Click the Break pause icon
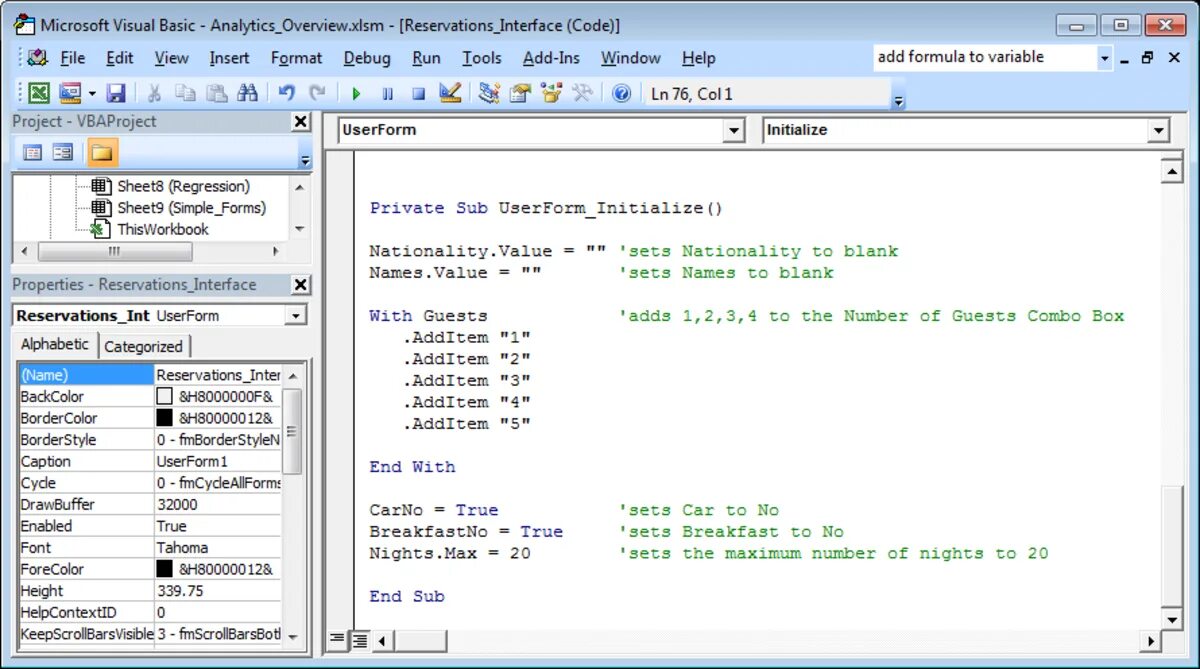1200x669 pixels. tap(387, 94)
